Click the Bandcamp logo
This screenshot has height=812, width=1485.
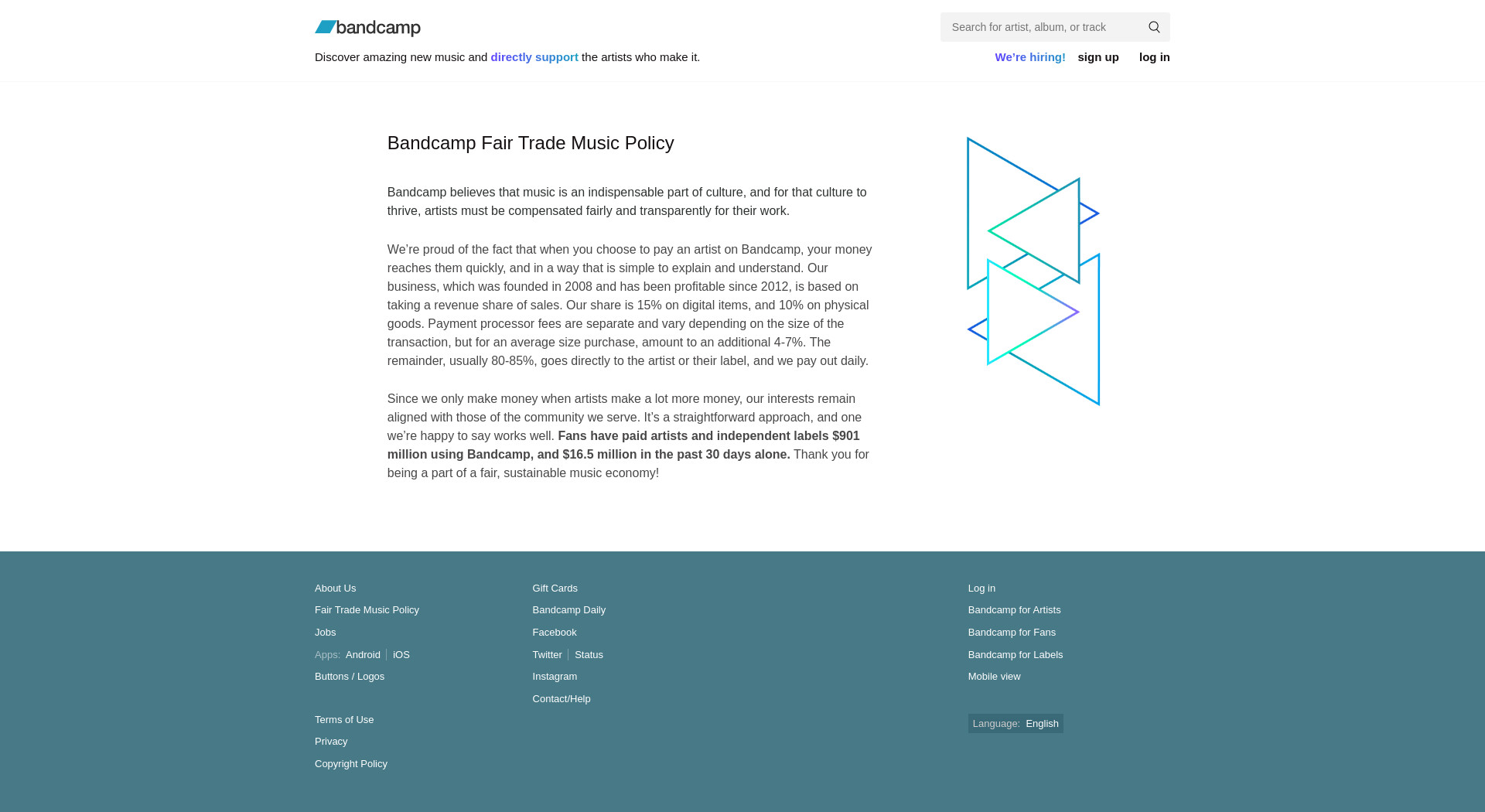pyautogui.click(x=367, y=28)
